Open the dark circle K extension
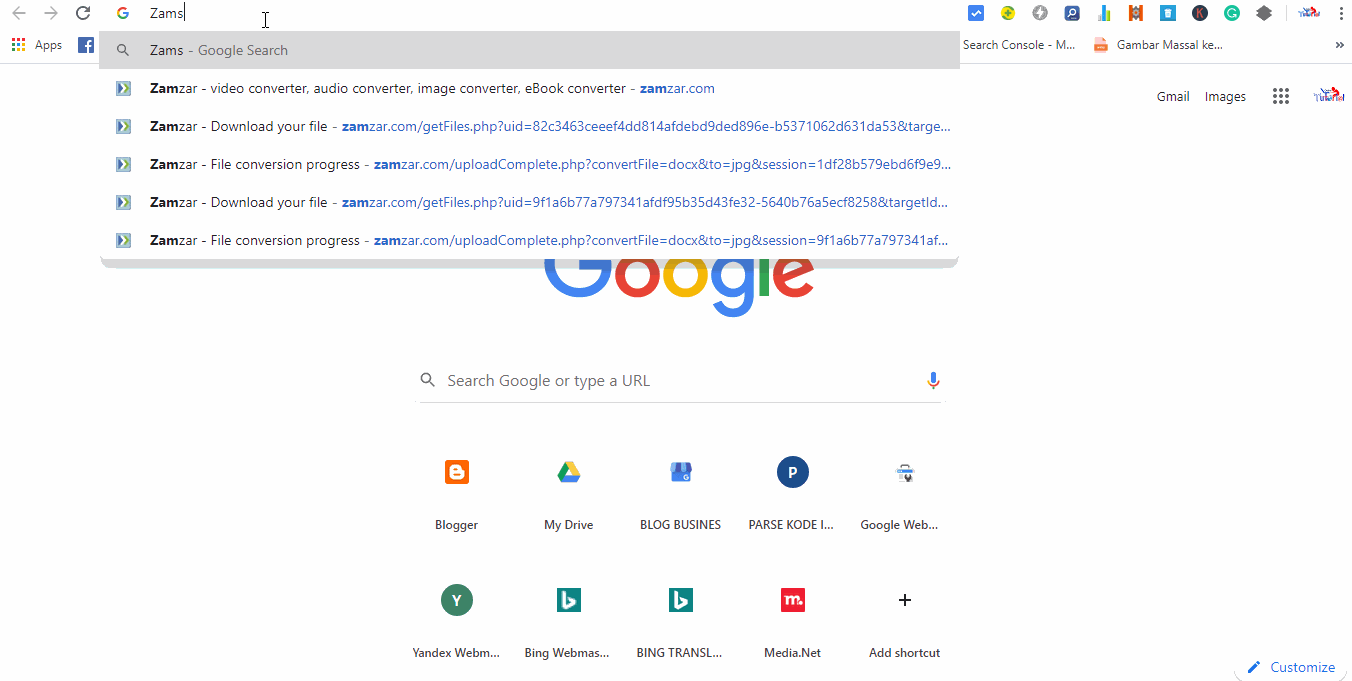Viewport: 1352px width, 681px height. (1200, 13)
